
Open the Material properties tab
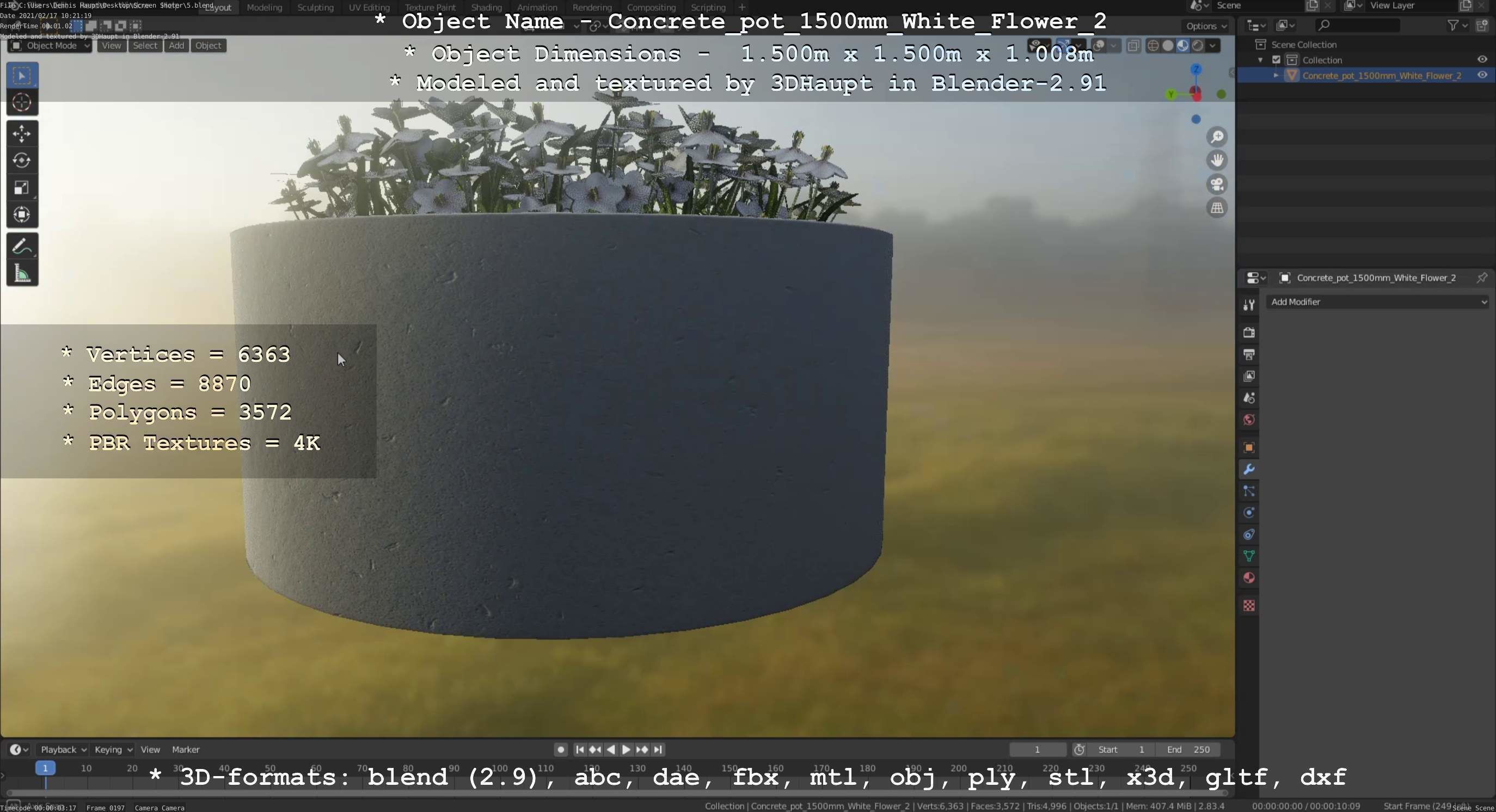[x=1249, y=579]
